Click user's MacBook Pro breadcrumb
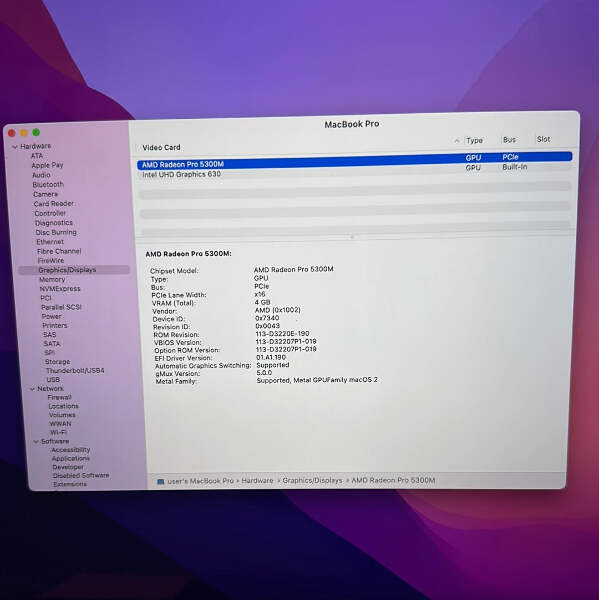 point(201,481)
